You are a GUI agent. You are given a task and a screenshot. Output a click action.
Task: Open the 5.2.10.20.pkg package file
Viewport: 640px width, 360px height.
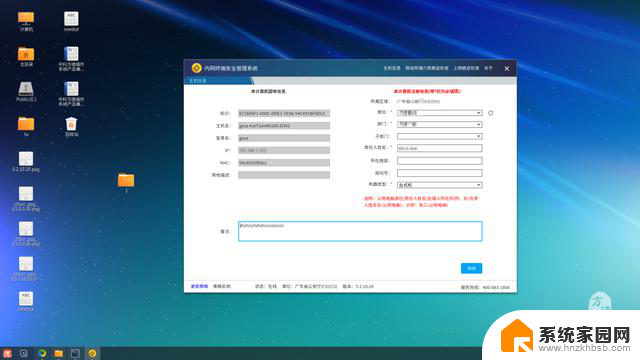click(x=26, y=162)
